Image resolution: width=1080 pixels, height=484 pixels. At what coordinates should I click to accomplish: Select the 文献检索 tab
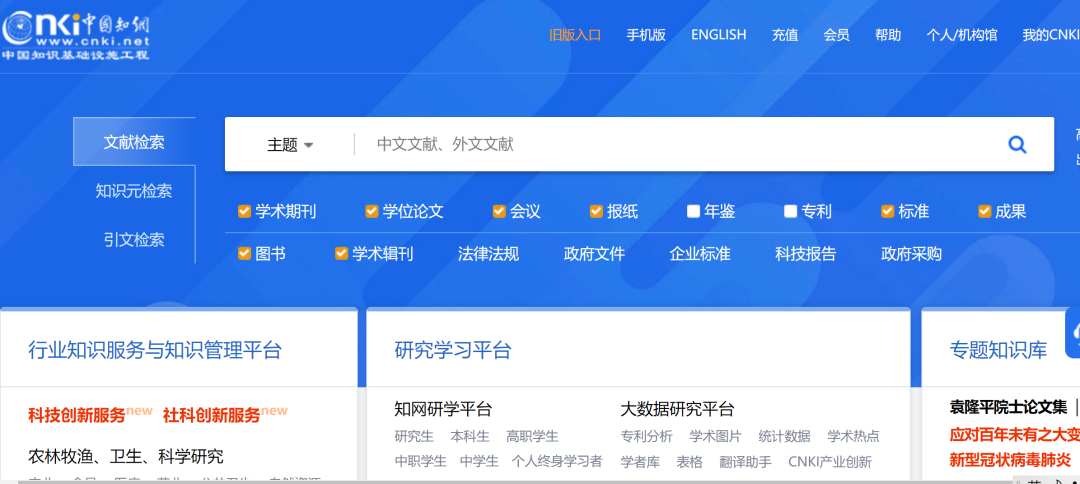tap(134, 142)
